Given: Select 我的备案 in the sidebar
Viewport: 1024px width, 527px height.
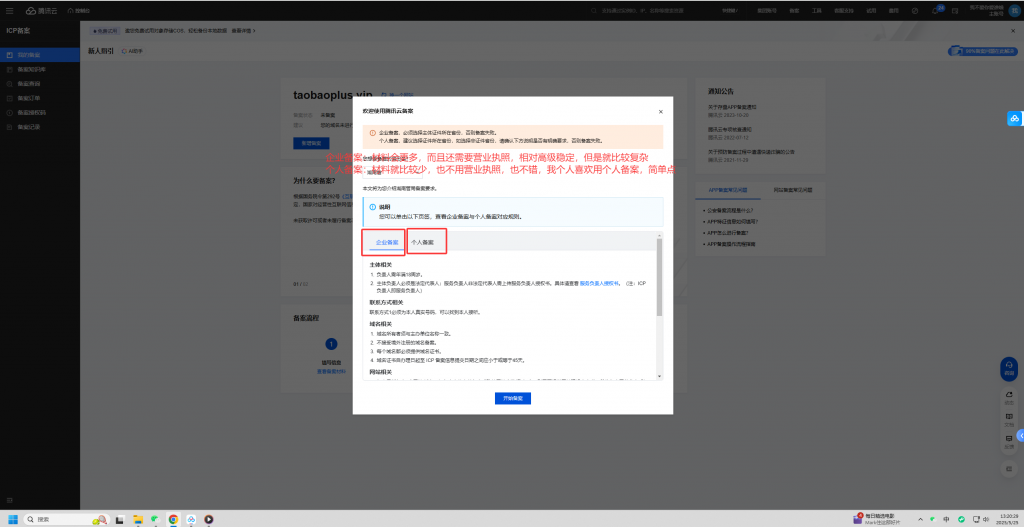Looking at the screenshot, I should [40, 56].
